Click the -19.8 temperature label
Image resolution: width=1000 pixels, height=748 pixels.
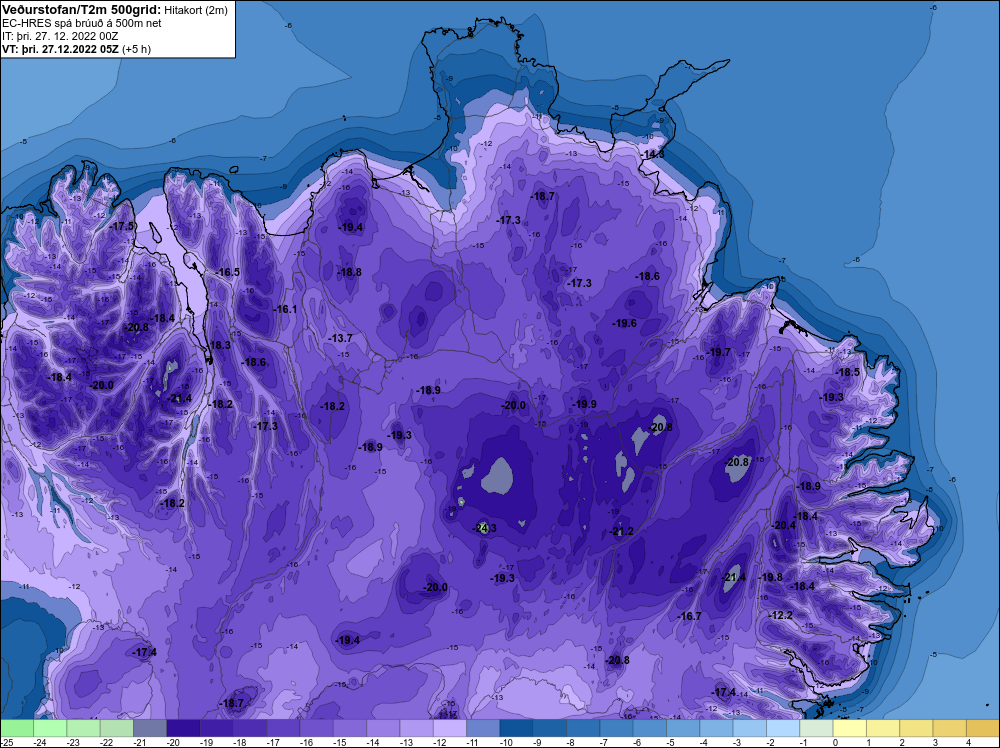pyautogui.click(x=770, y=577)
